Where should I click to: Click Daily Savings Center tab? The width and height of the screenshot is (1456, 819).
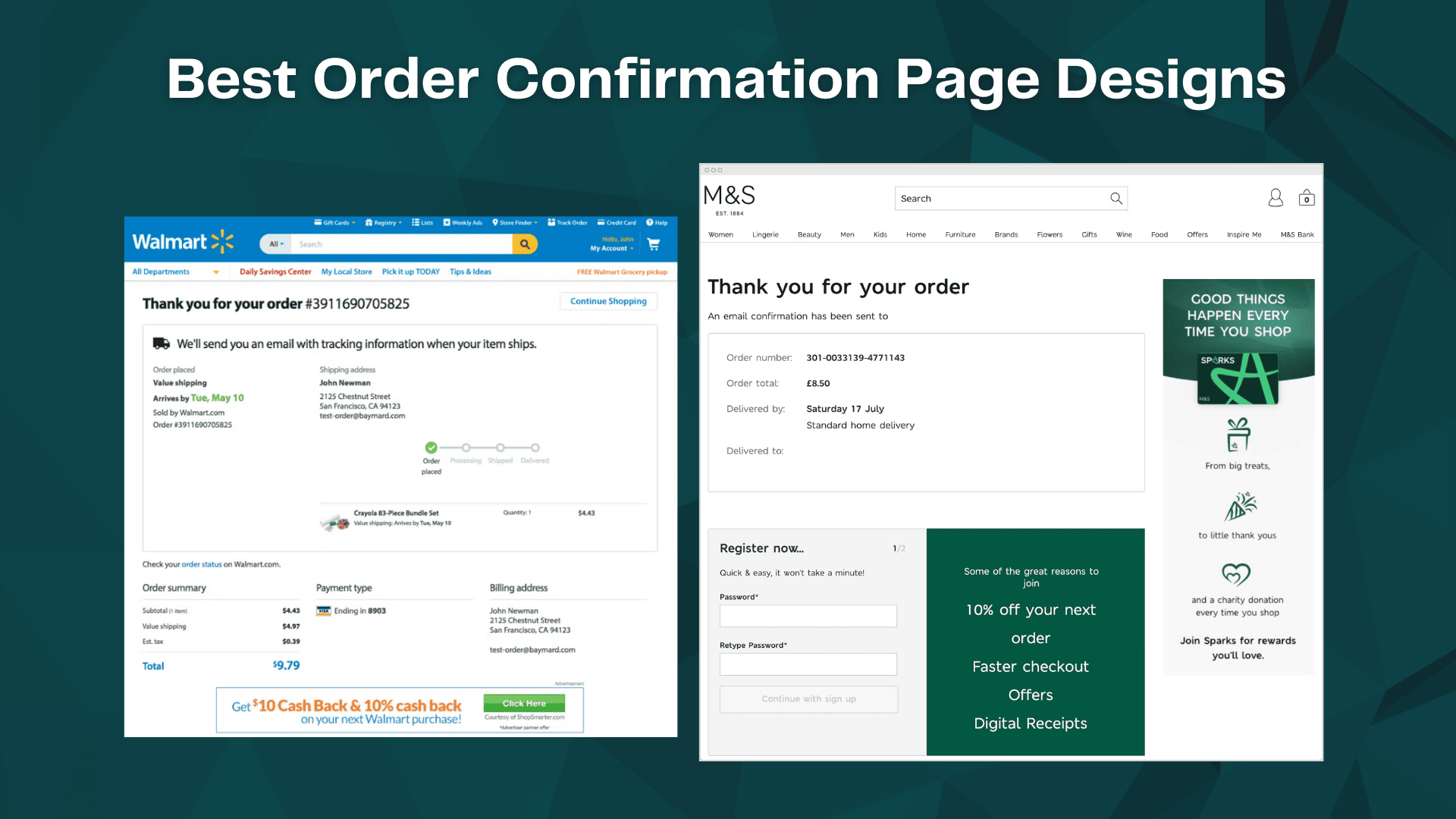click(275, 271)
